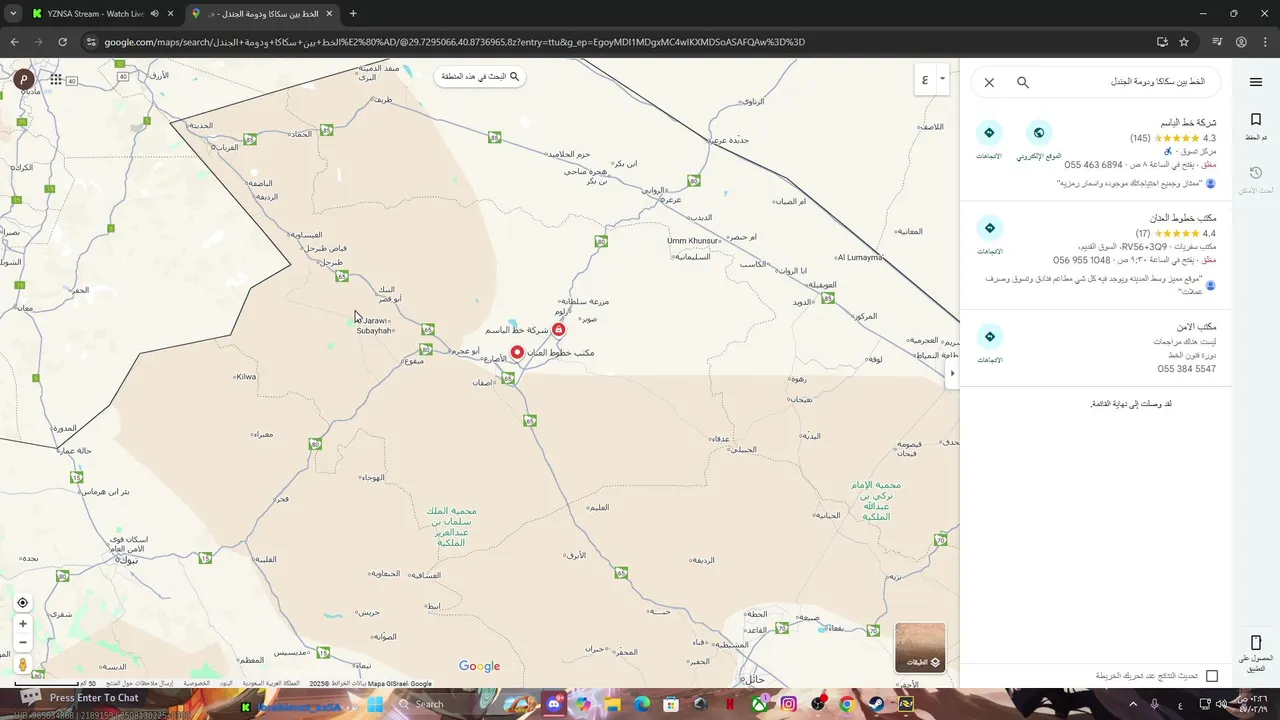Screen dimensions: 1280x720
Task: Reload the current page
Action: [x=62, y=42]
